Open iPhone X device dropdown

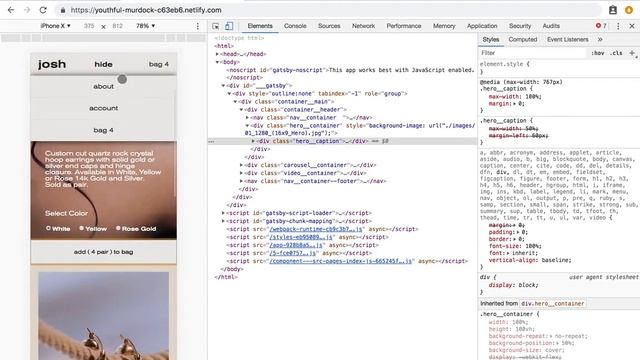click(x=55, y=26)
